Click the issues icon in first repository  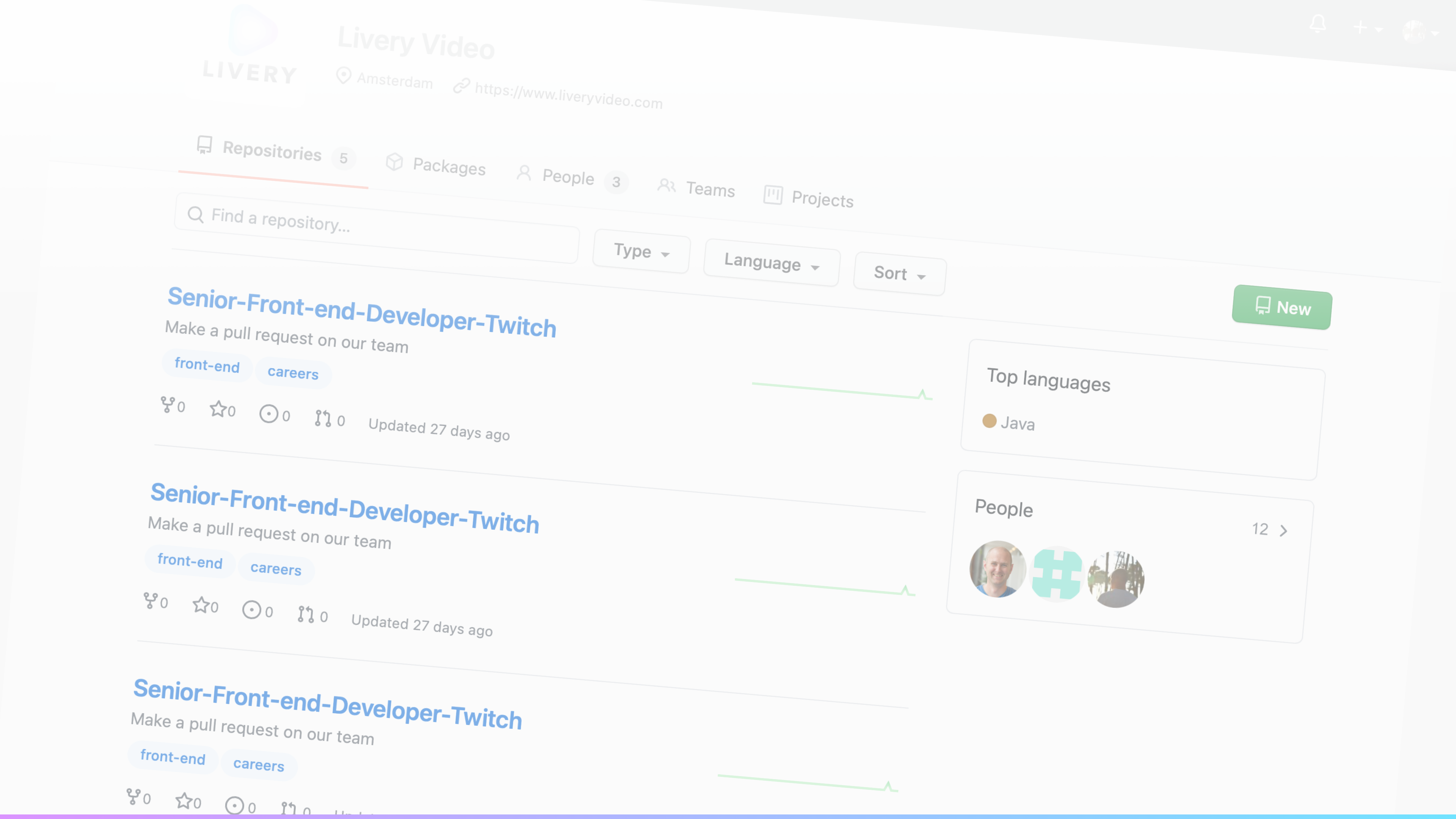[x=268, y=414]
